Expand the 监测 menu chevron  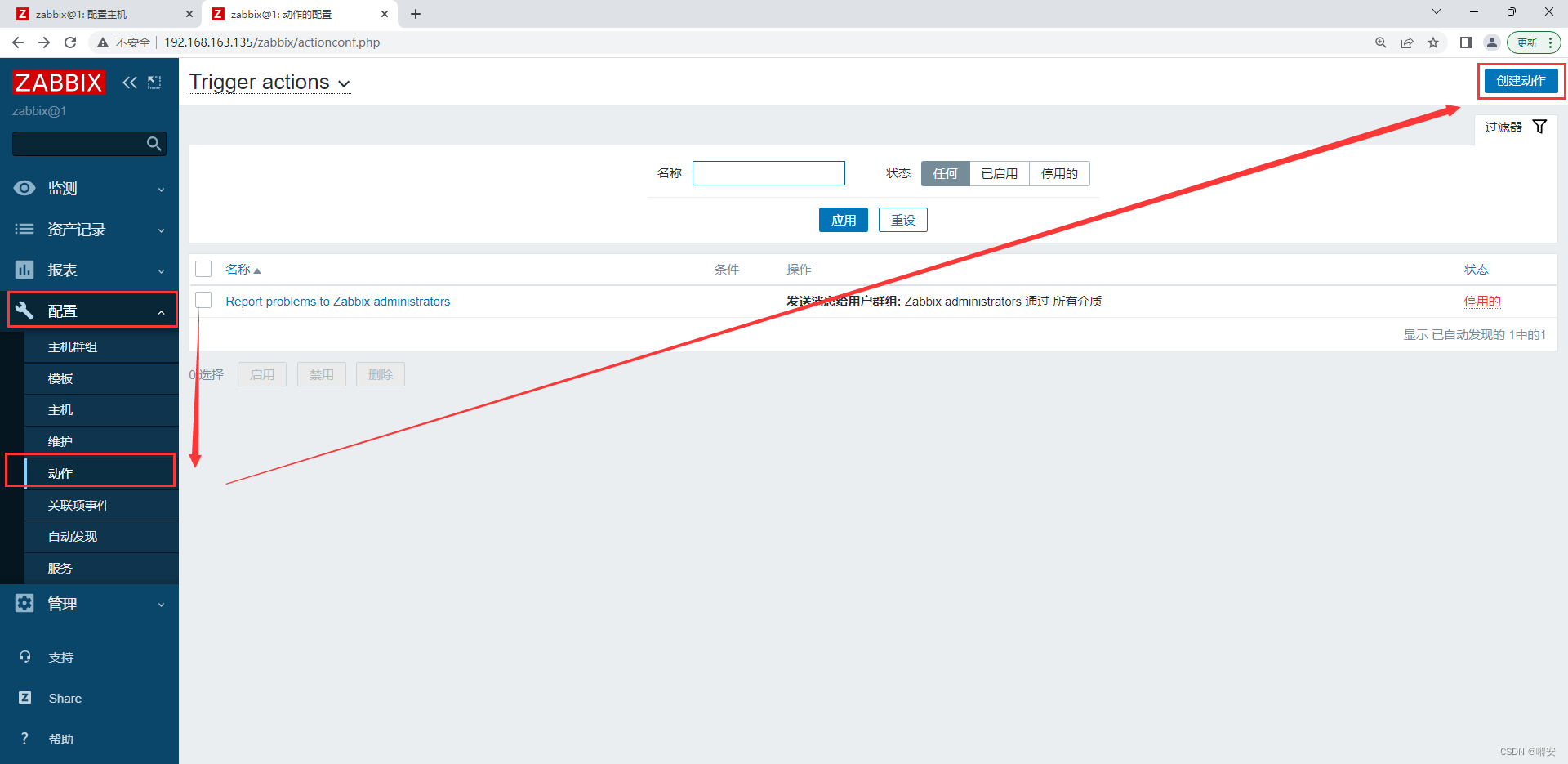click(161, 190)
